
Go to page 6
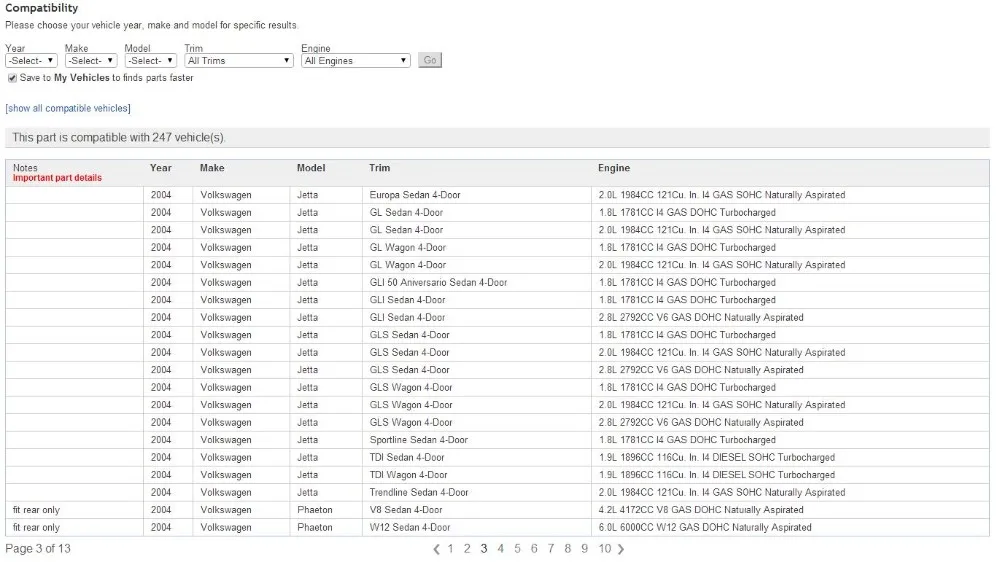pos(534,549)
